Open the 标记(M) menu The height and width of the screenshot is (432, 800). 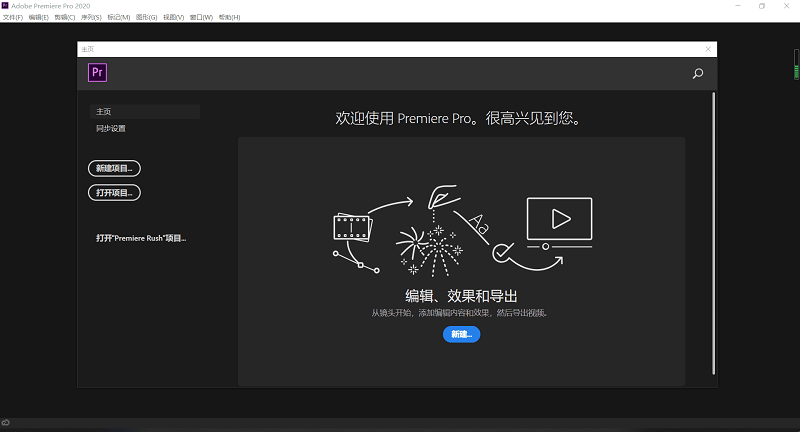[119, 17]
